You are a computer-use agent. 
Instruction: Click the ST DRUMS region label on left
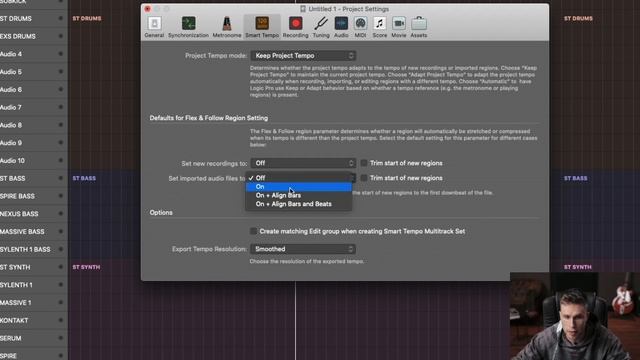[87, 18]
